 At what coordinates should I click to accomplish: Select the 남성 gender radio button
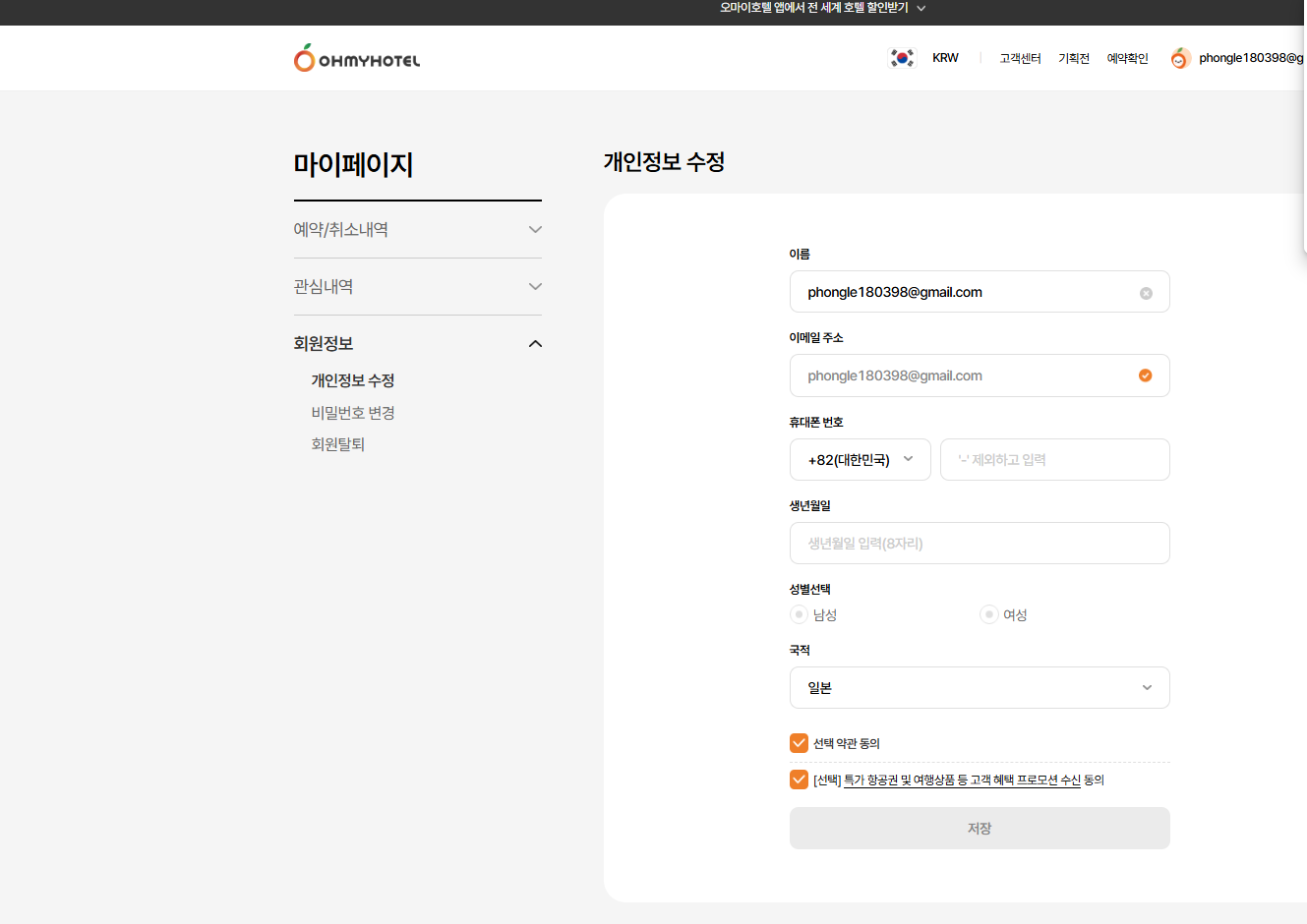point(800,614)
